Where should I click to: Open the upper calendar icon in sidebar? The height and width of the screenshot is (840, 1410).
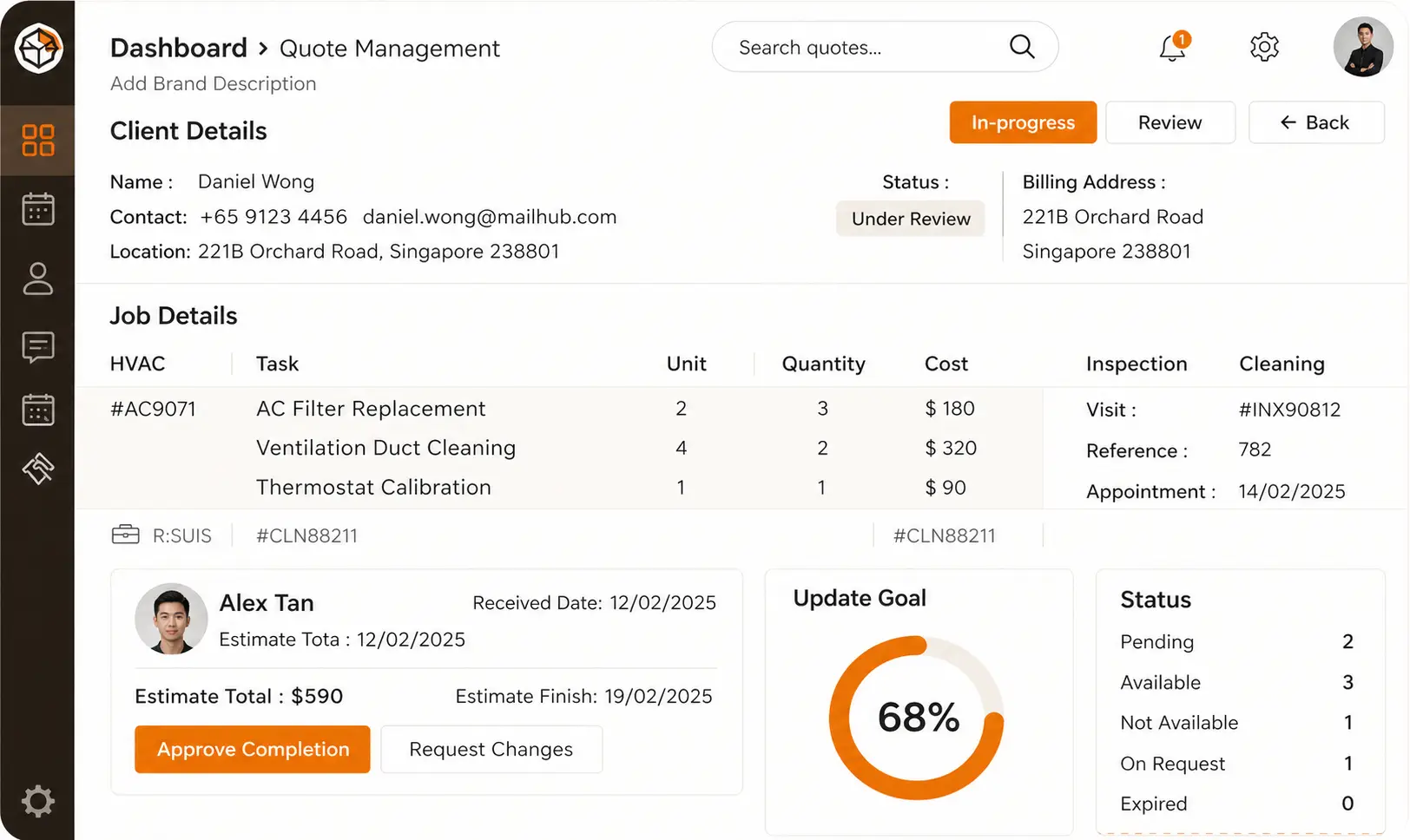click(38, 209)
